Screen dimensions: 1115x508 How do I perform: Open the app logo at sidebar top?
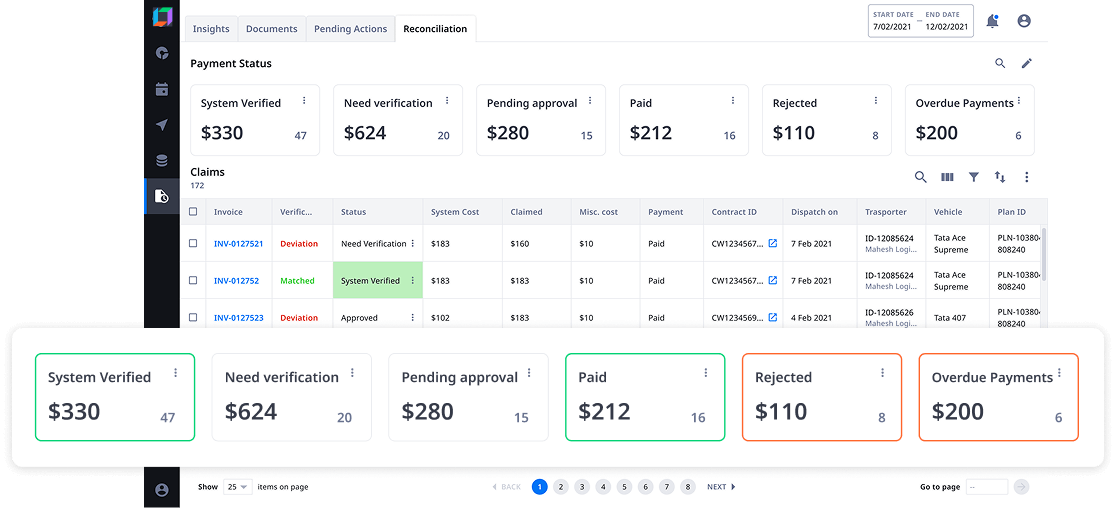[x=162, y=18]
